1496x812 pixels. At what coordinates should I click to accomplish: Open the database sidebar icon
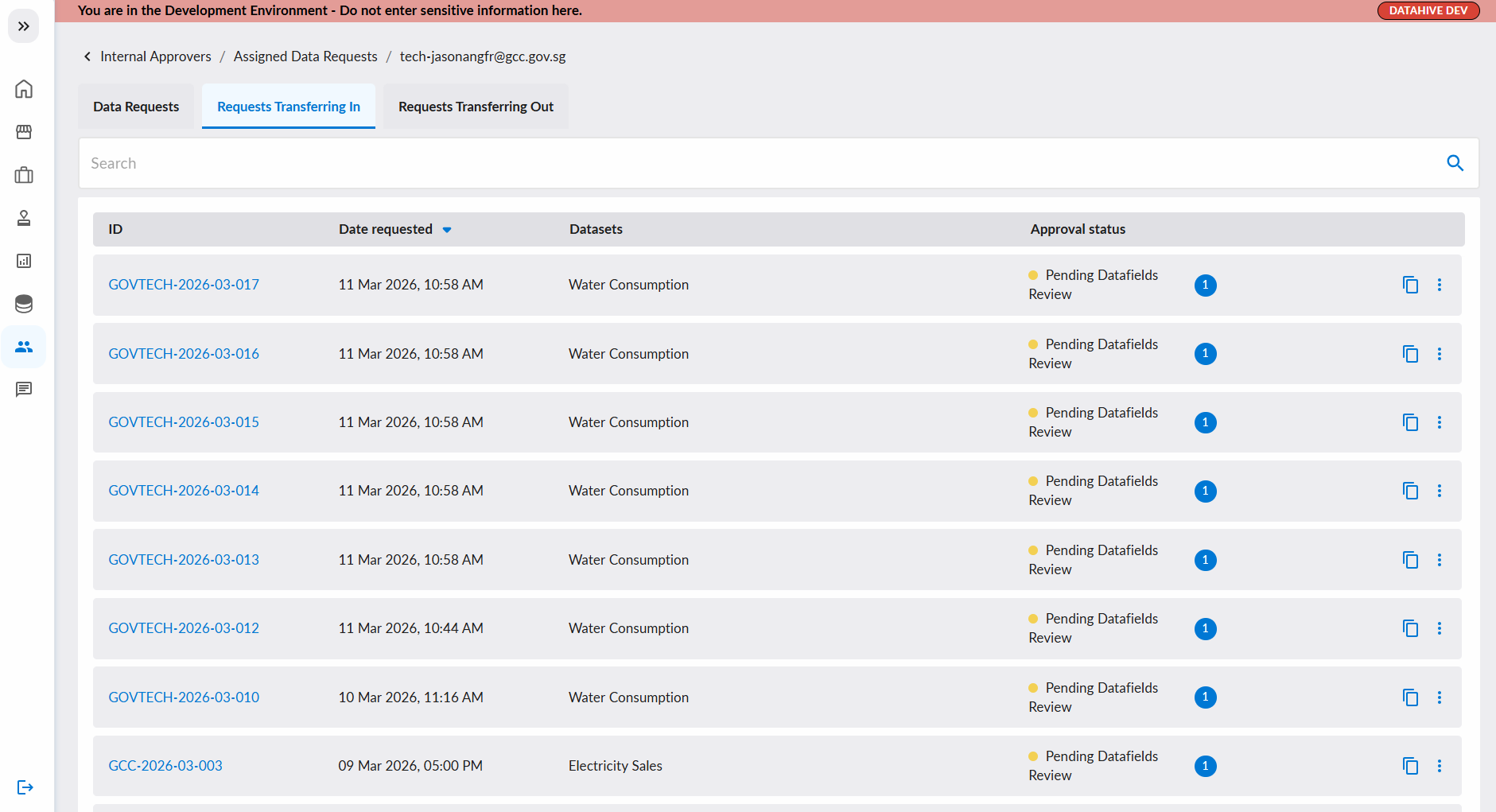point(24,304)
